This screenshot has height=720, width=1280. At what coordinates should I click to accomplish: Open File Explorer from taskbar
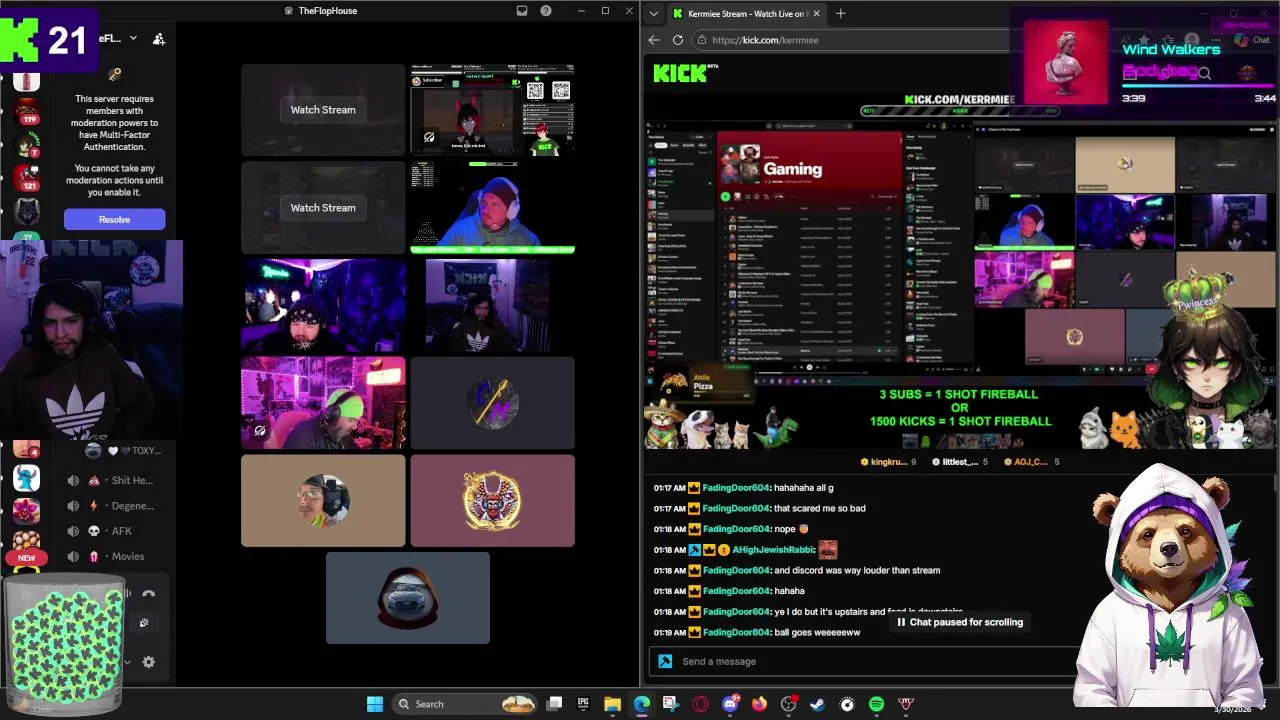[613, 704]
